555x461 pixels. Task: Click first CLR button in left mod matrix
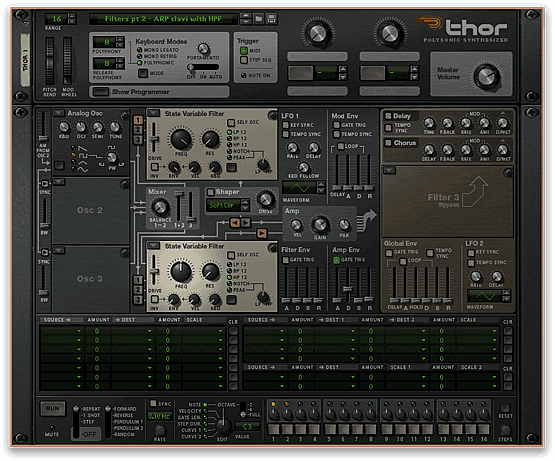(233, 331)
